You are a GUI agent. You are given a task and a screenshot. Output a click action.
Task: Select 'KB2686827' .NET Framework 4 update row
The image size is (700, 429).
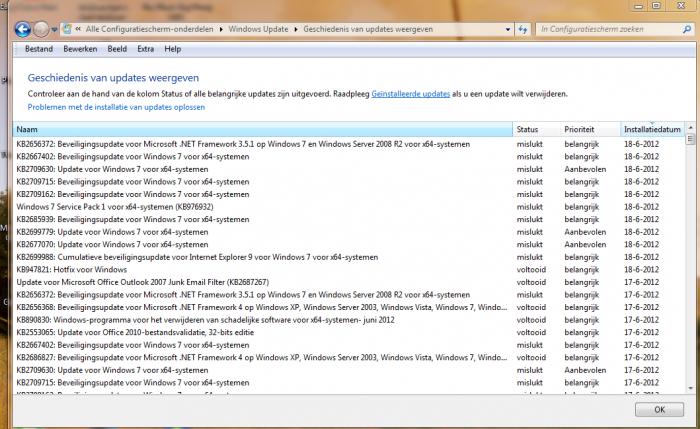tap(262, 358)
